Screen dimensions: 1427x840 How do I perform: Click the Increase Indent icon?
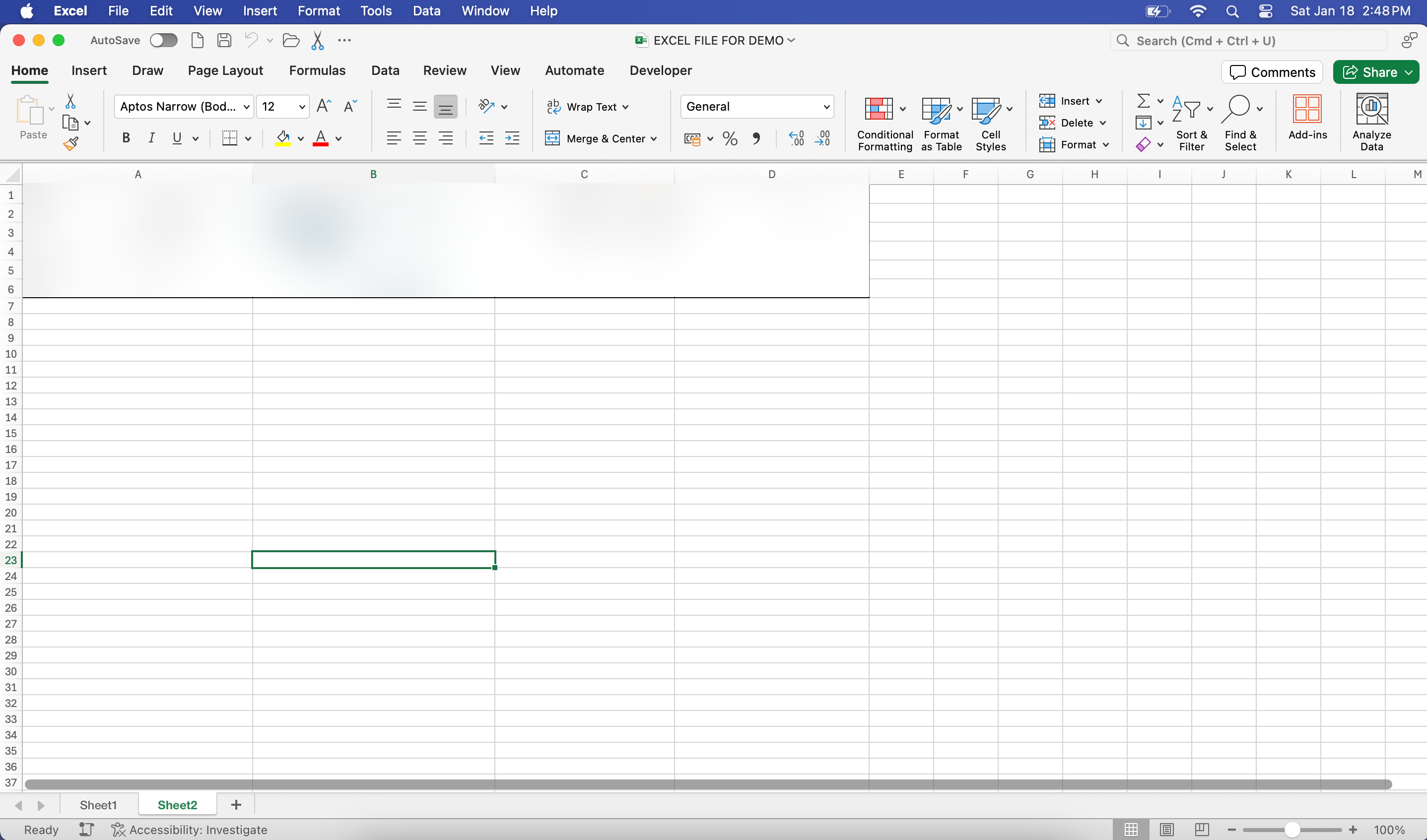(x=512, y=139)
